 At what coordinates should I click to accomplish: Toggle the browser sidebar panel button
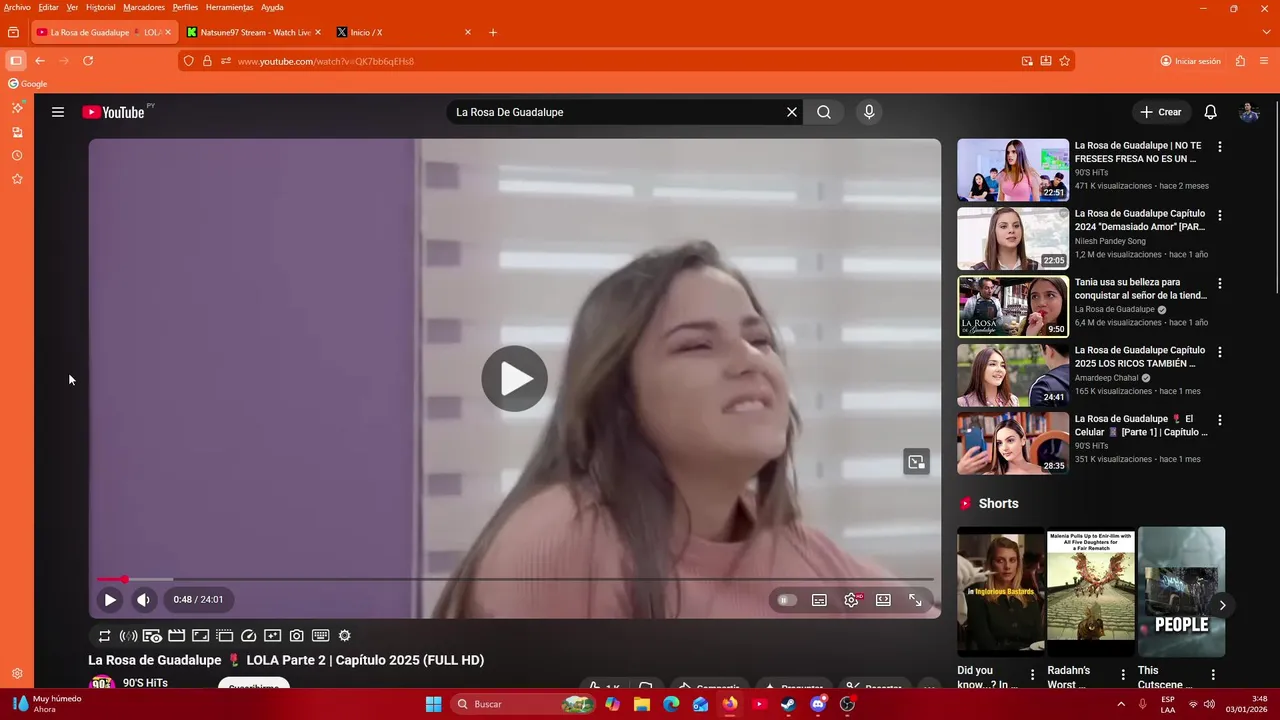point(15,61)
